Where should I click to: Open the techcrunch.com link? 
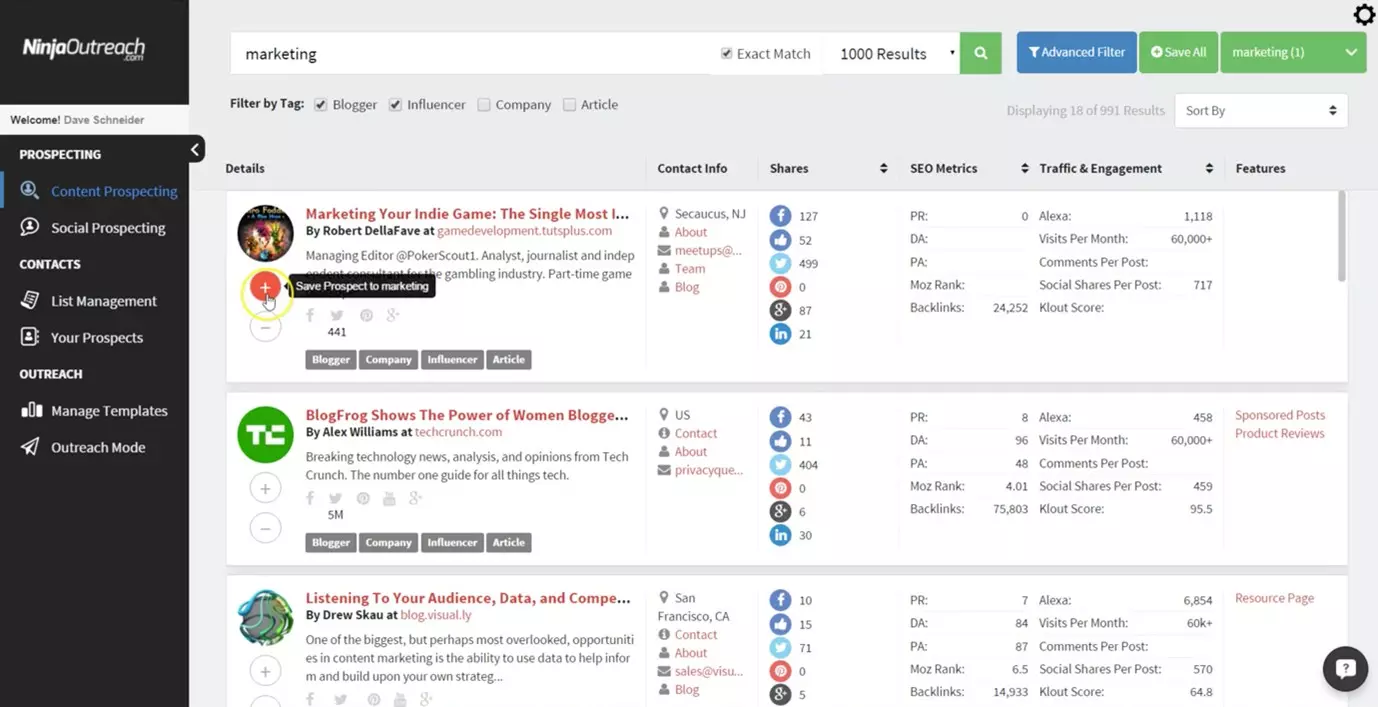coord(458,432)
